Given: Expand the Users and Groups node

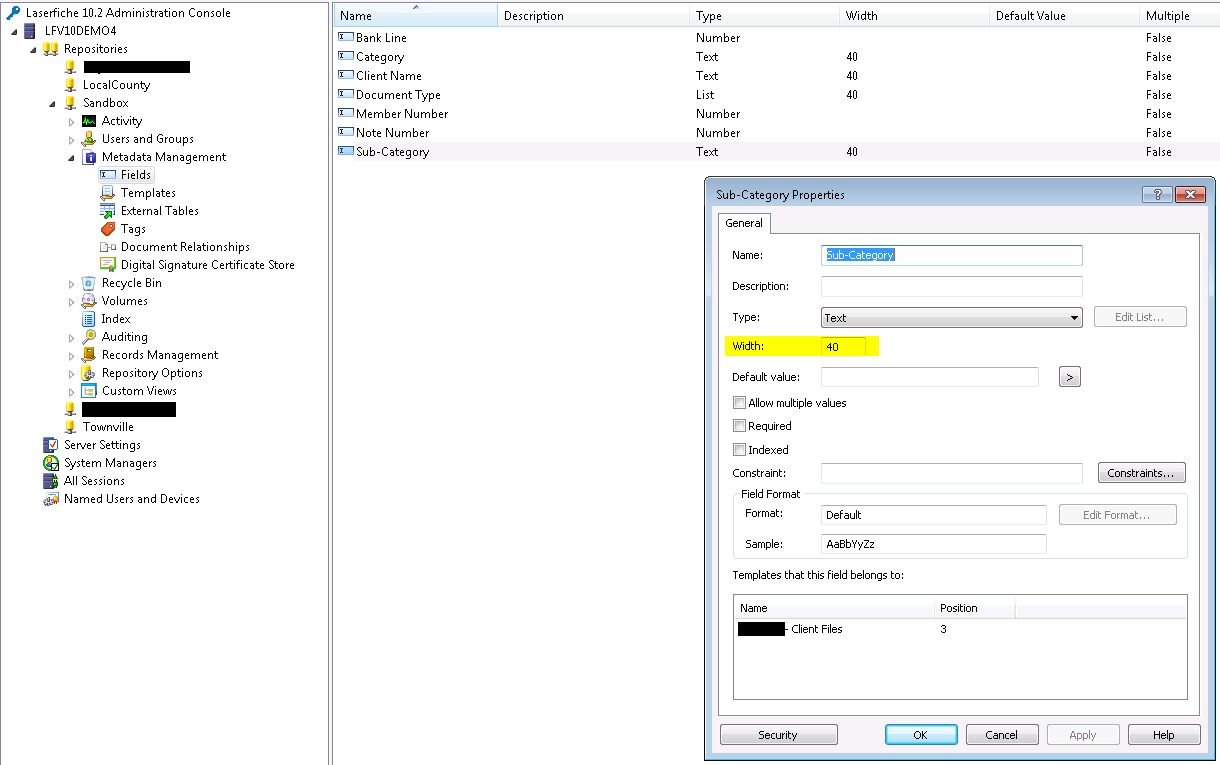Looking at the screenshot, I should (x=71, y=139).
